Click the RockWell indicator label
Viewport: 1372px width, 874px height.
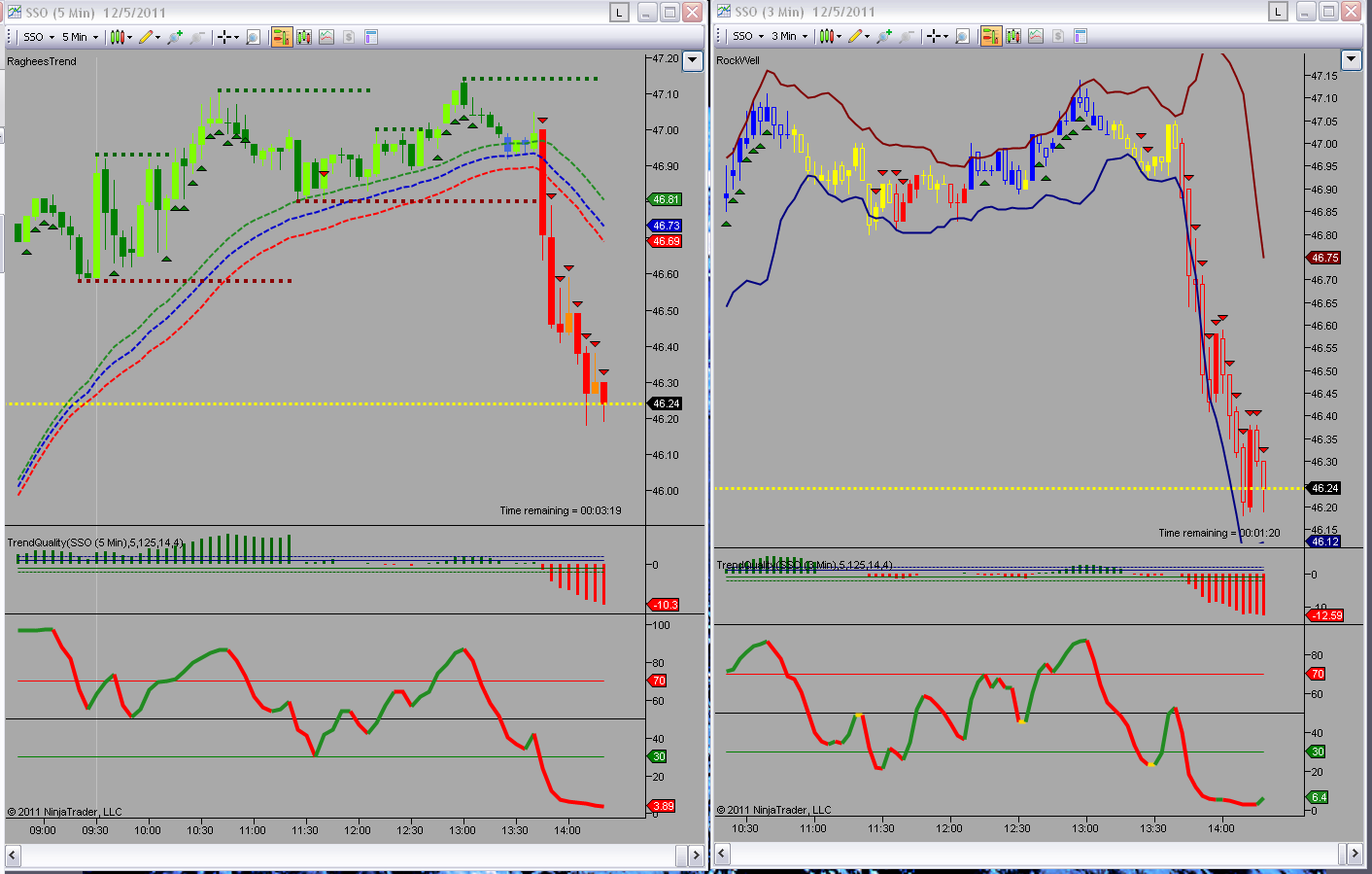click(738, 60)
